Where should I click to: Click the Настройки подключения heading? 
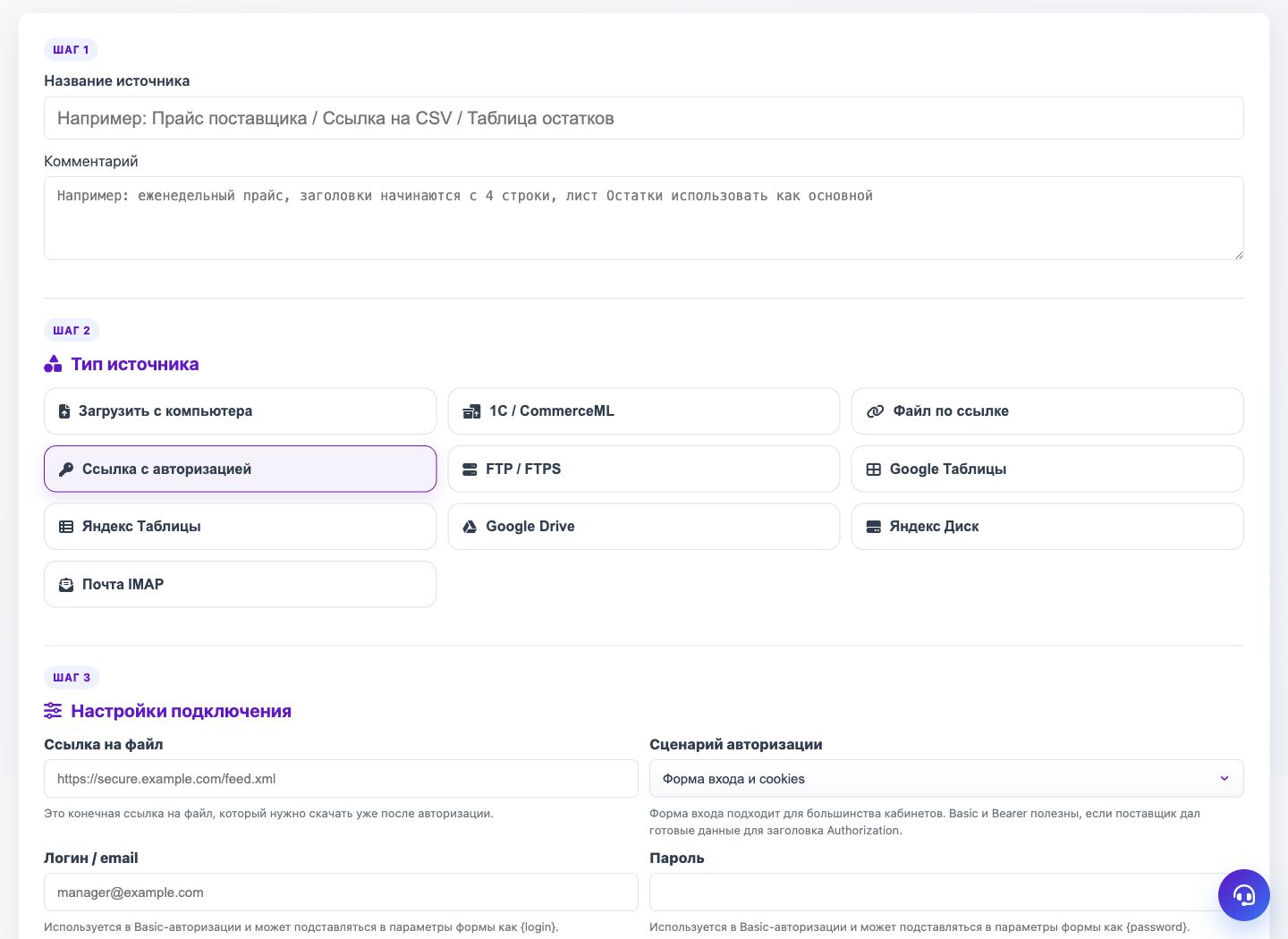pyautogui.click(x=182, y=711)
